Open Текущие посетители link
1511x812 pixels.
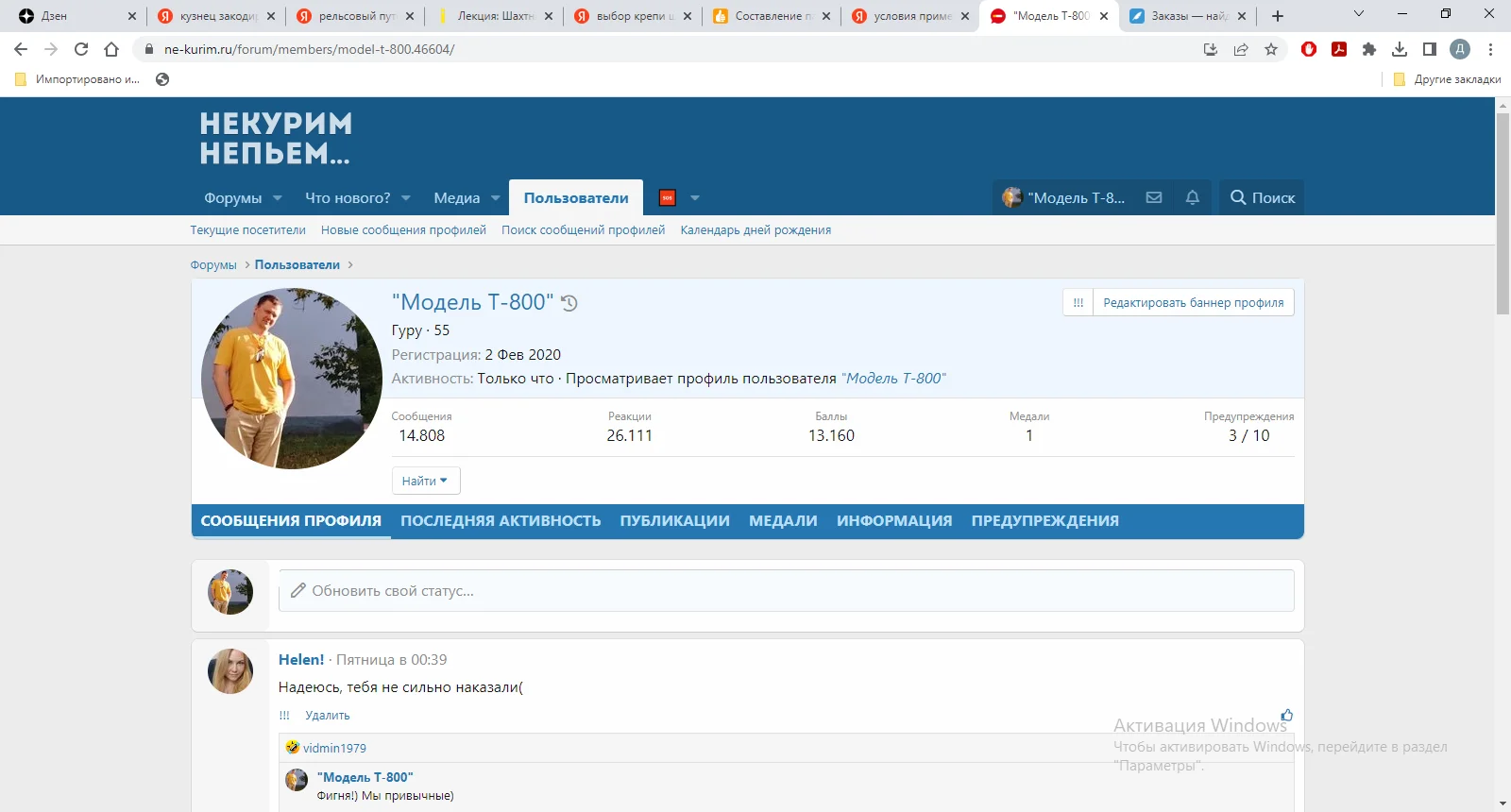[x=248, y=230]
